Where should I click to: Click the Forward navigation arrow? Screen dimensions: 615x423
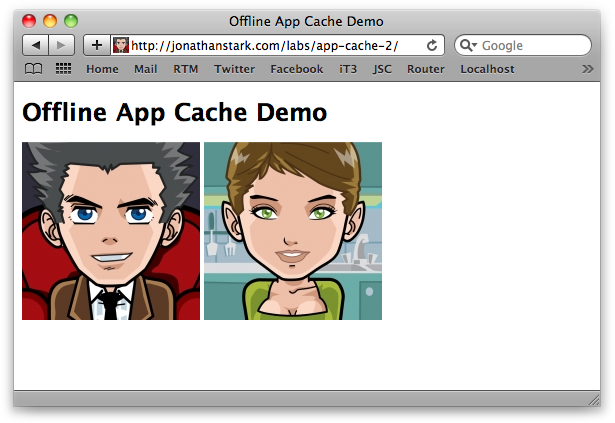[61, 45]
